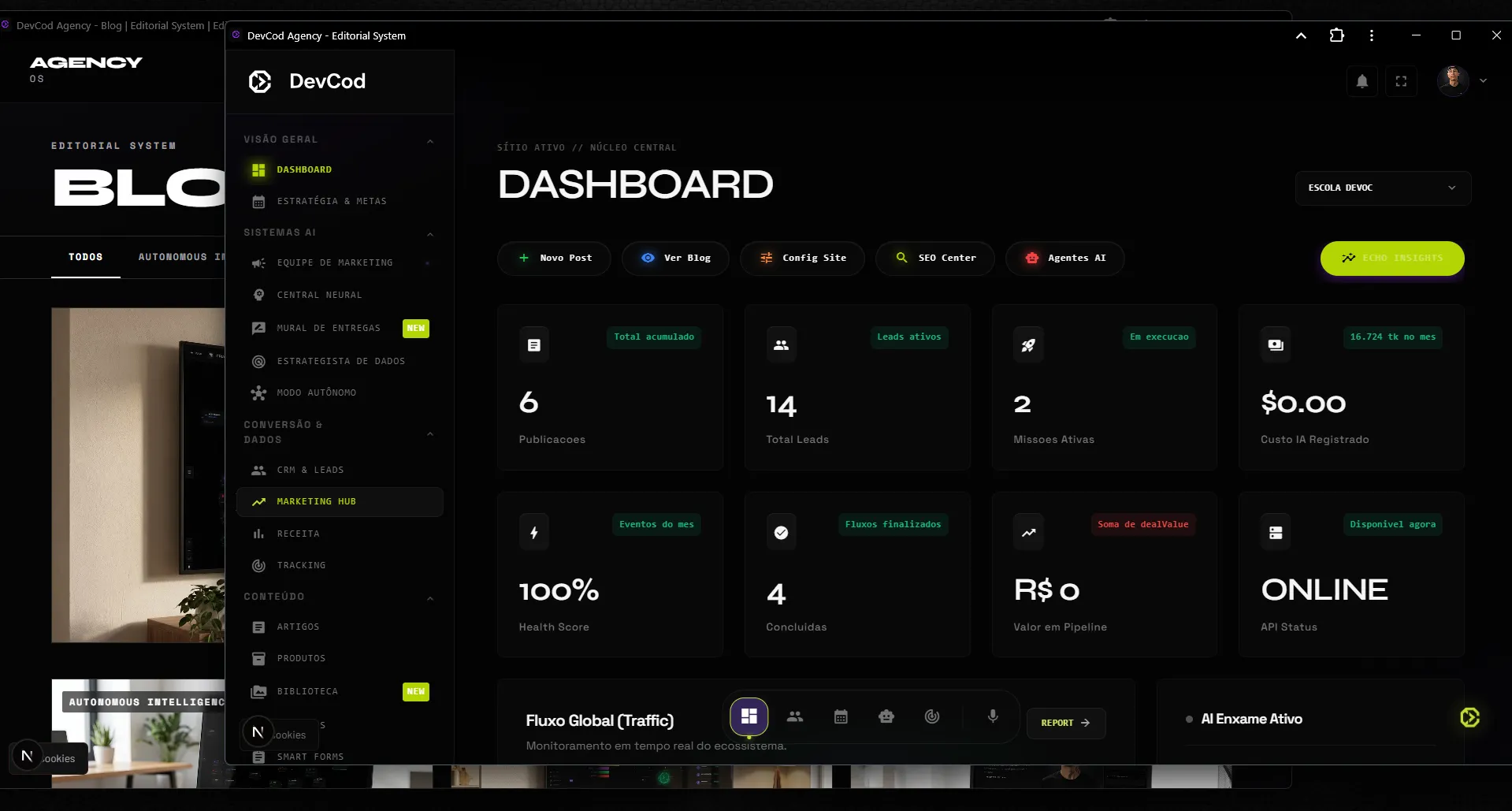Toggle fullscreen icon in header
1512x811 pixels.
tap(1401, 81)
